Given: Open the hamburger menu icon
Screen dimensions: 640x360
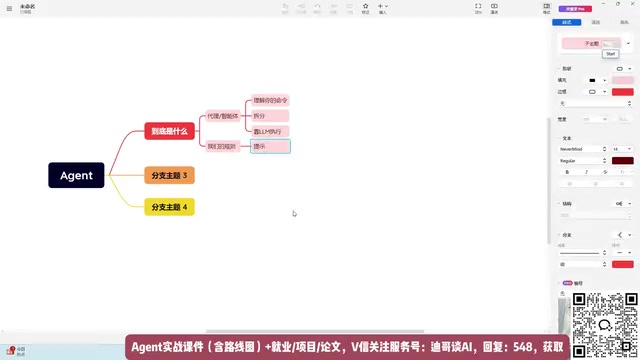Looking at the screenshot, I should [9, 8].
